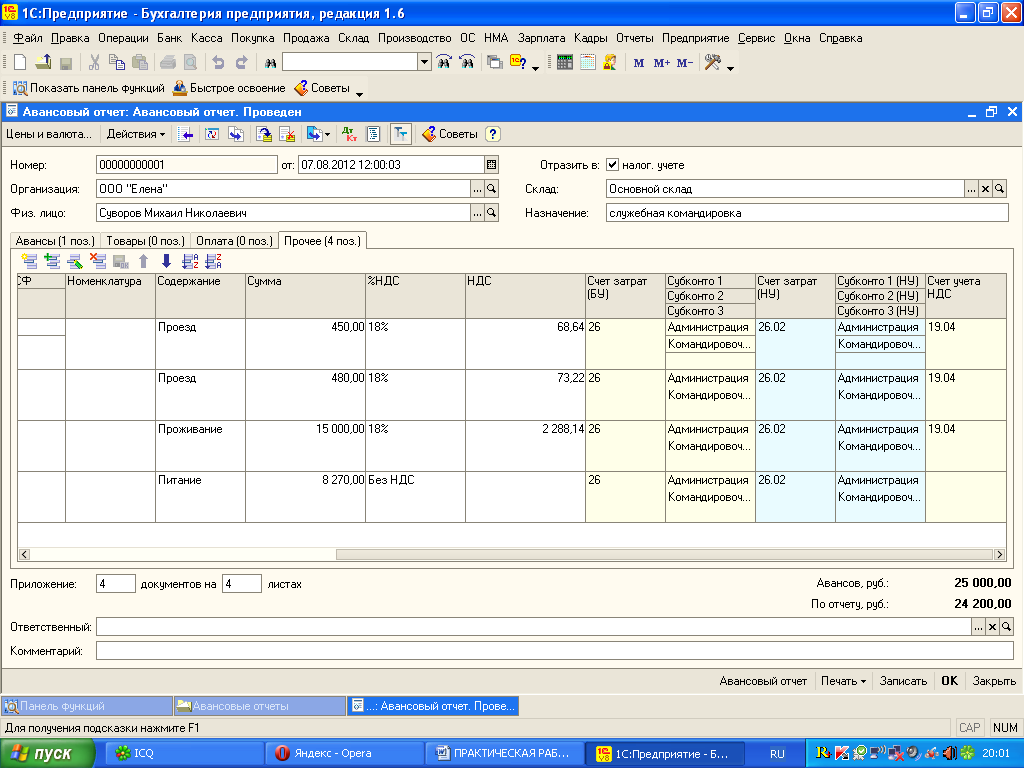
Task: Switch to 'Яндекс - Opera' in taskbar
Action: tap(345, 754)
